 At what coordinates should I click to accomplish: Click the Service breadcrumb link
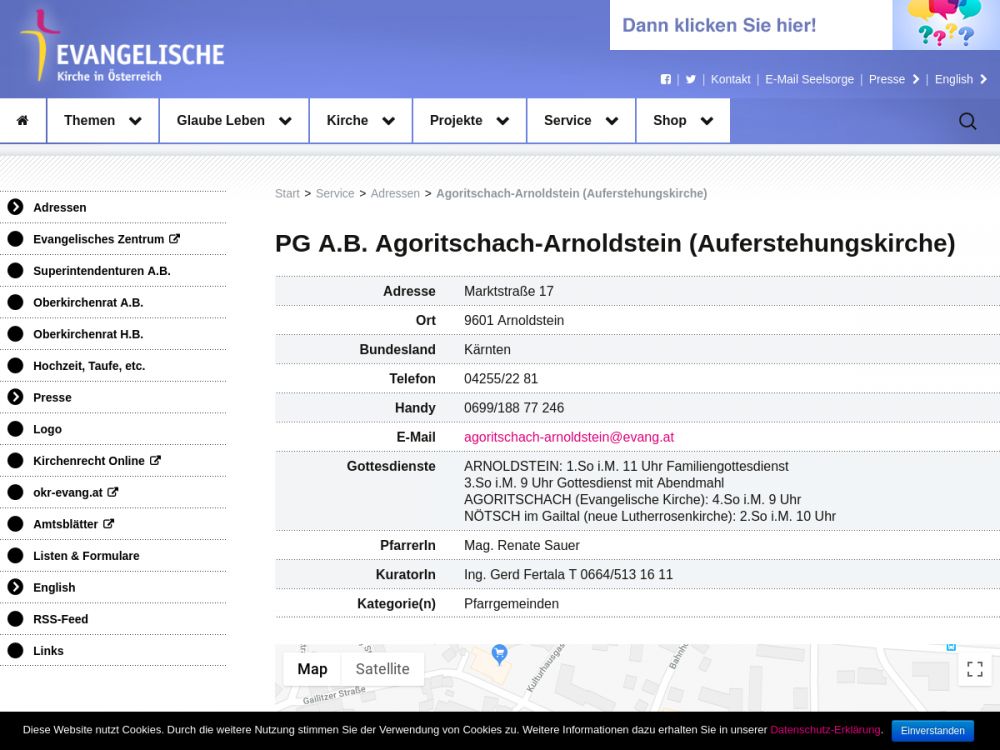pyautogui.click(x=335, y=193)
